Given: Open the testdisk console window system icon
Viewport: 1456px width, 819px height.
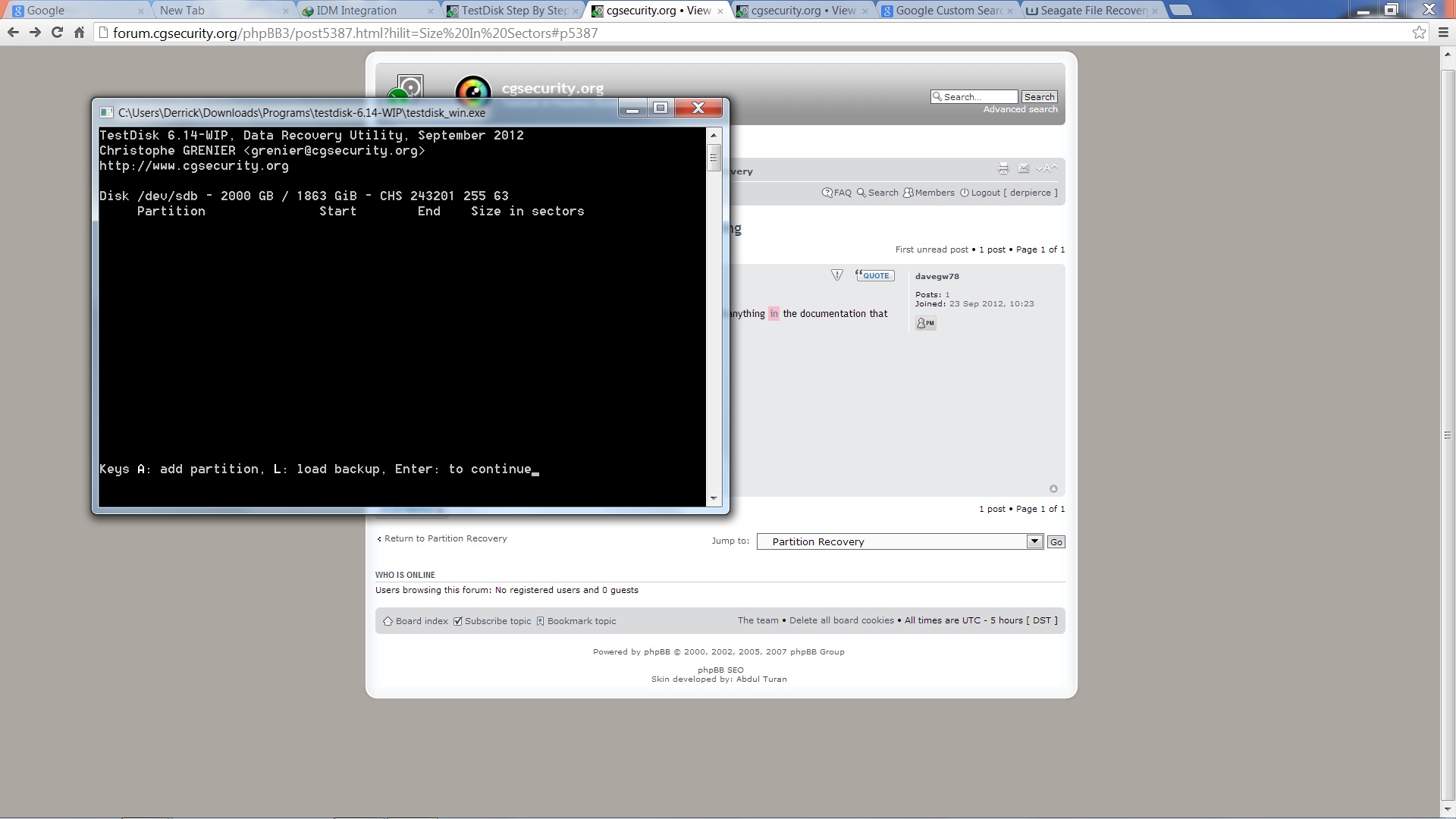Looking at the screenshot, I should [106, 112].
